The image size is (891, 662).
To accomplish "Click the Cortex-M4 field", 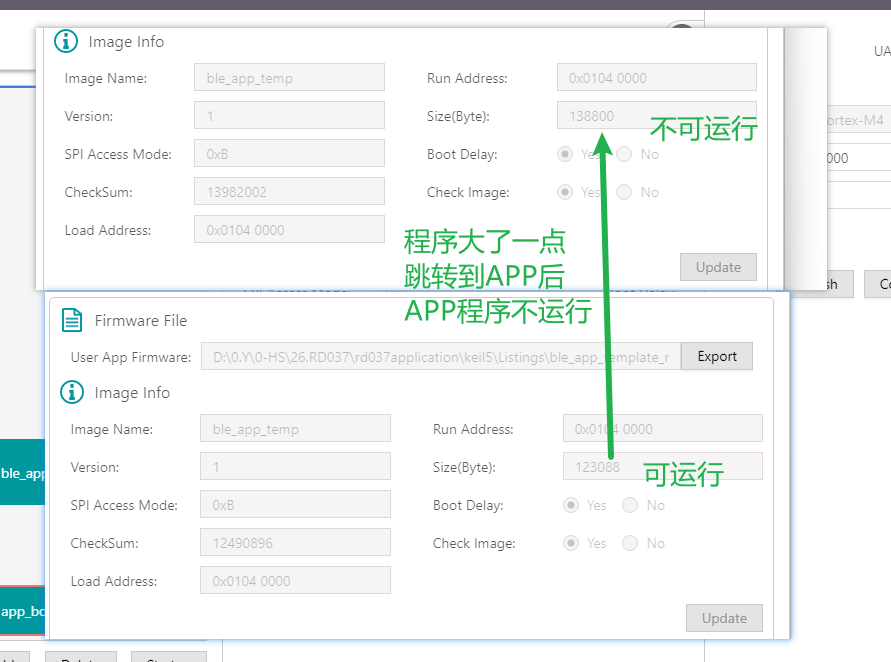I will [x=858, y=120].
